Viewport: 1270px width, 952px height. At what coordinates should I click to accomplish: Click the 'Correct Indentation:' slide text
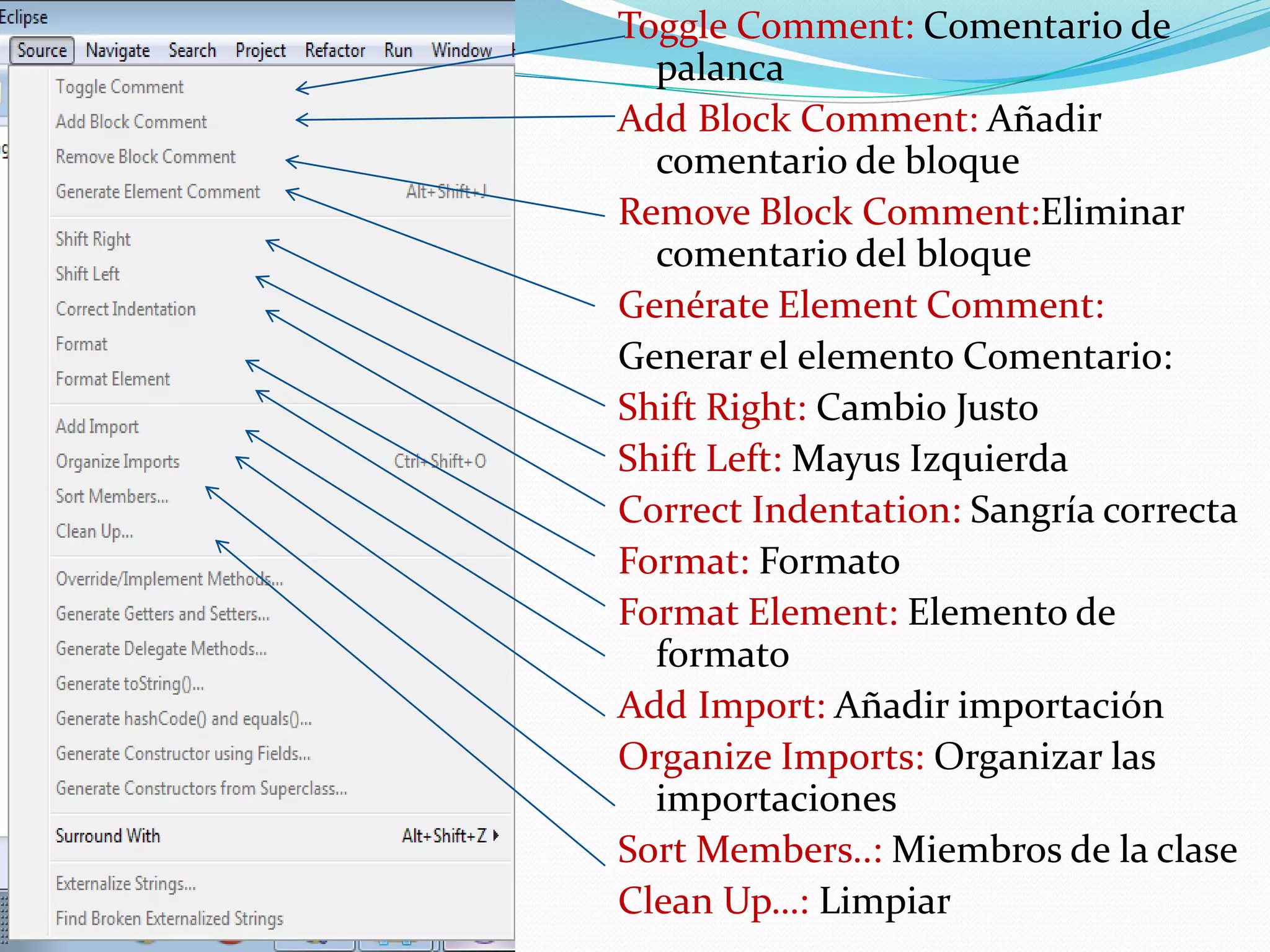tap(789, 510)
